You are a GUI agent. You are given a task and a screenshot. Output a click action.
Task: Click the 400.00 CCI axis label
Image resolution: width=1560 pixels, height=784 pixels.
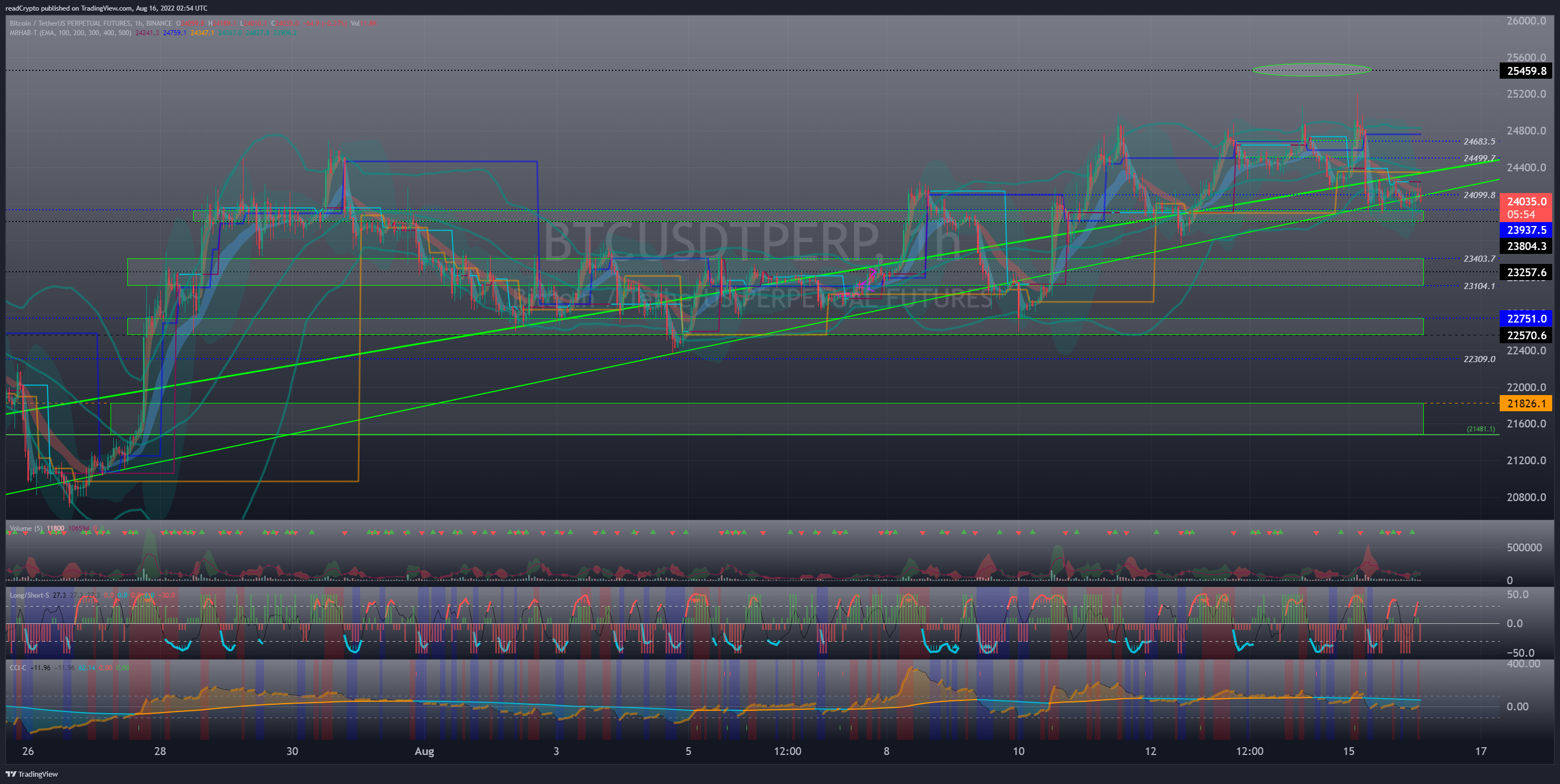[x=1523, y=664]
